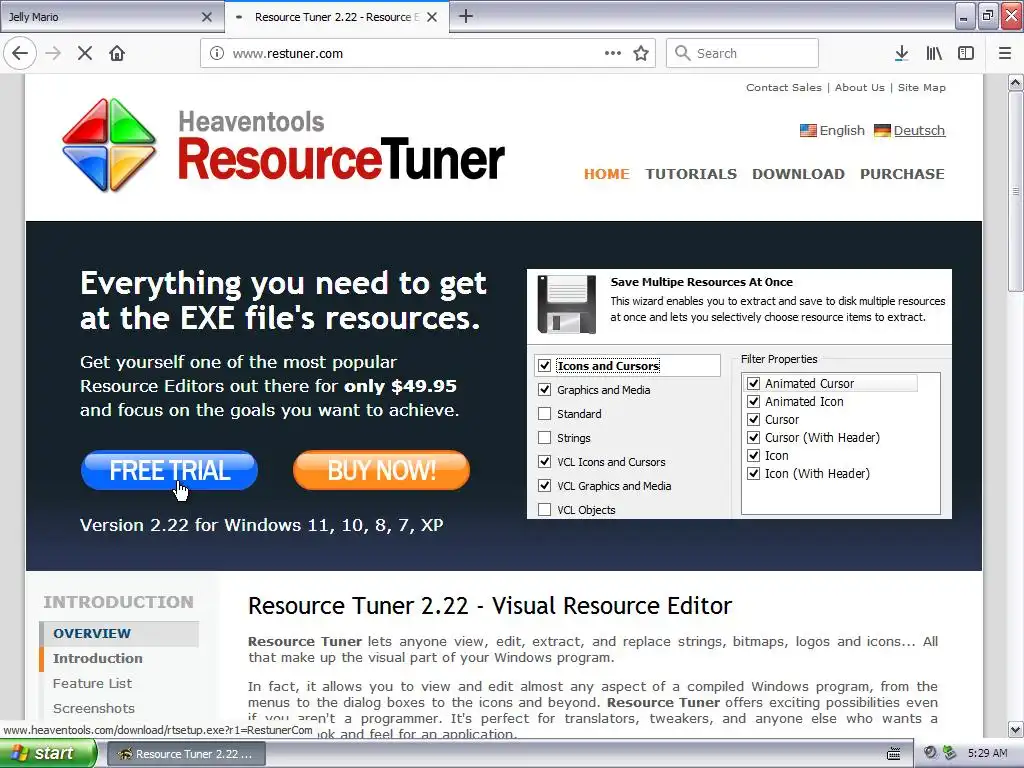Uncheck Animated Cursor filter
This screenshot has width=1024, height=768.
pos(754,383)
